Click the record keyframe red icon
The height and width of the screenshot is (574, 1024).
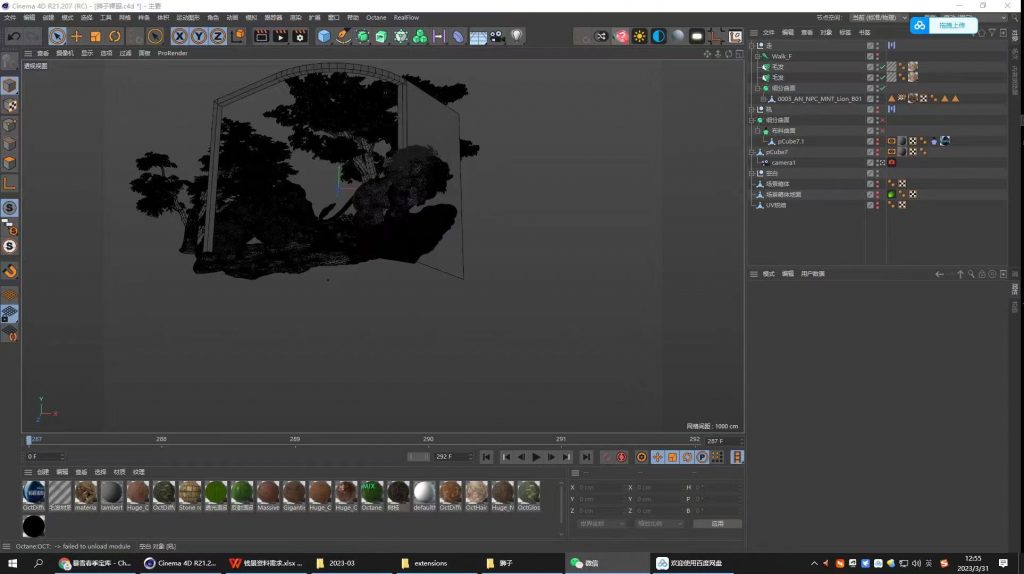pos(607,457)
